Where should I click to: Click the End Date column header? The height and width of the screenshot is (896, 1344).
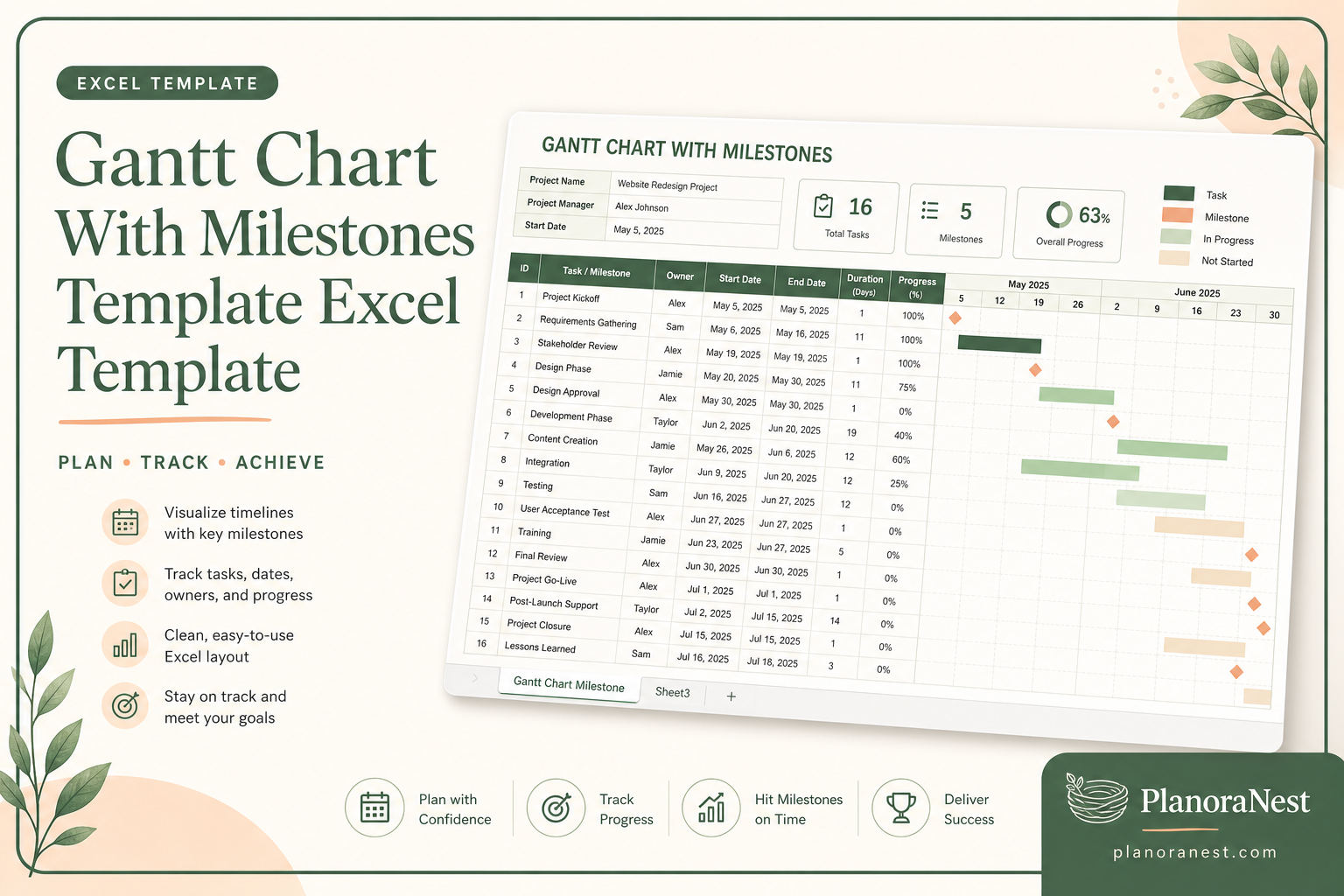807,282
